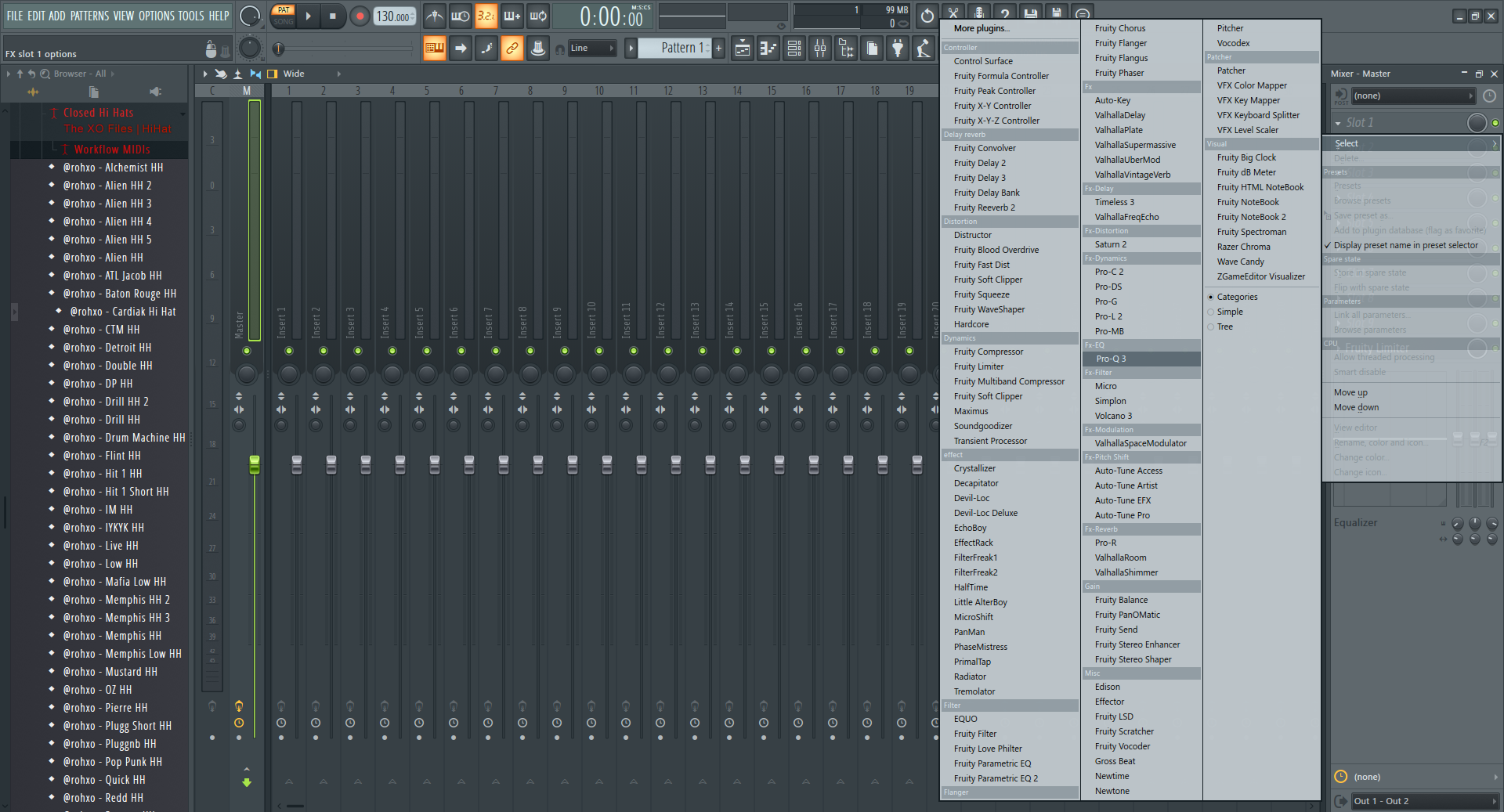Open the plugin picker plug icon
The image size is (1504, 812).
pos(898,49)
